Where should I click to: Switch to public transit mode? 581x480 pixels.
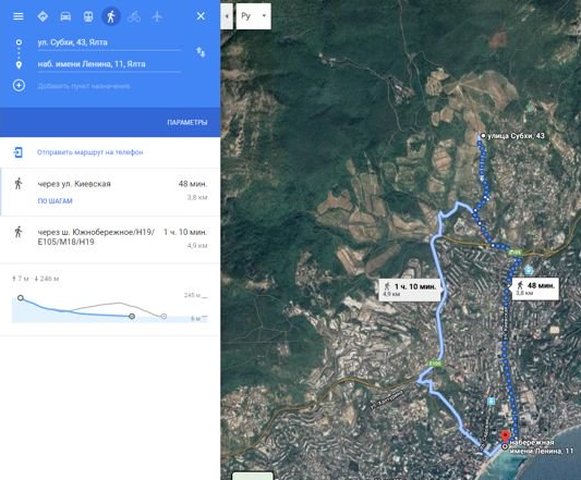pos(88,16)
